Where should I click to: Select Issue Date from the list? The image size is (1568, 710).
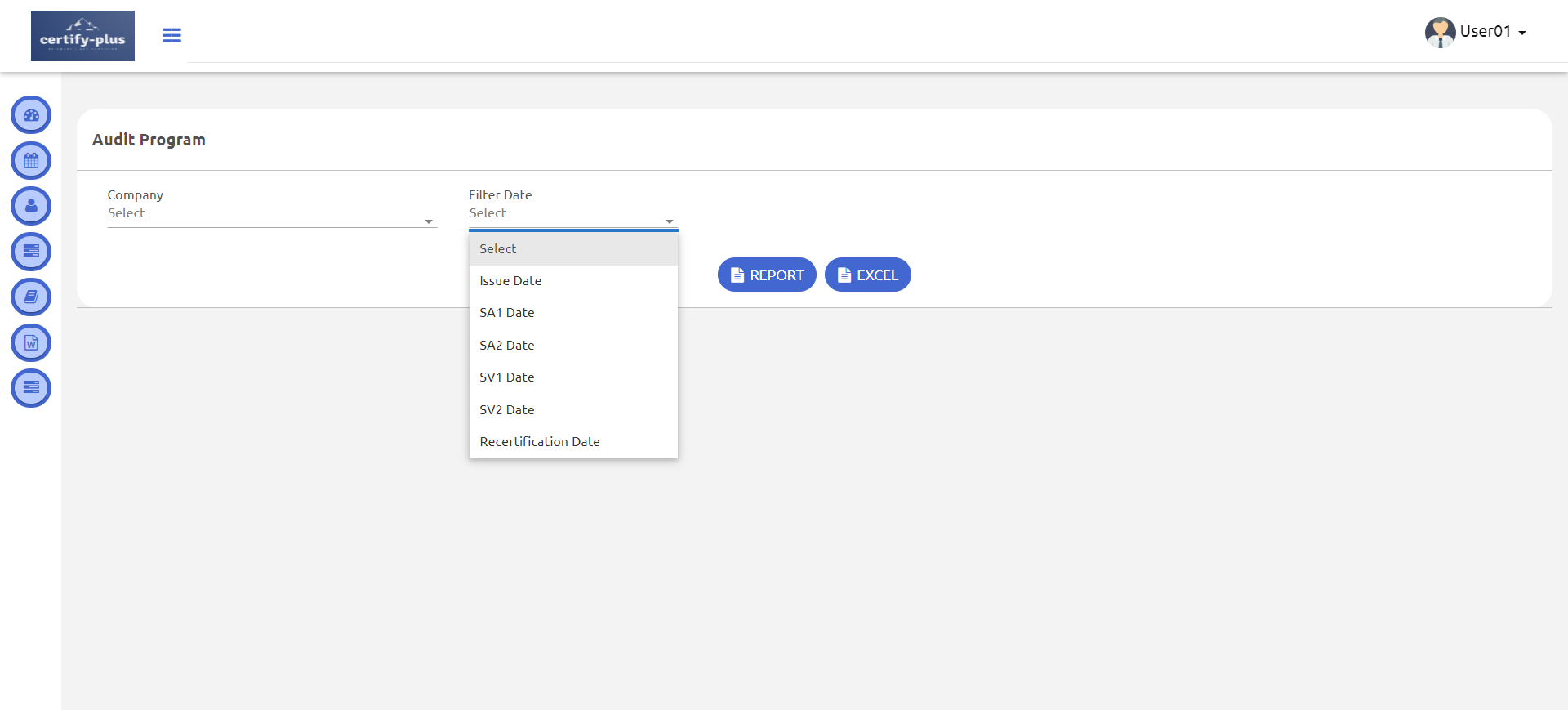(x=510, y=281)
